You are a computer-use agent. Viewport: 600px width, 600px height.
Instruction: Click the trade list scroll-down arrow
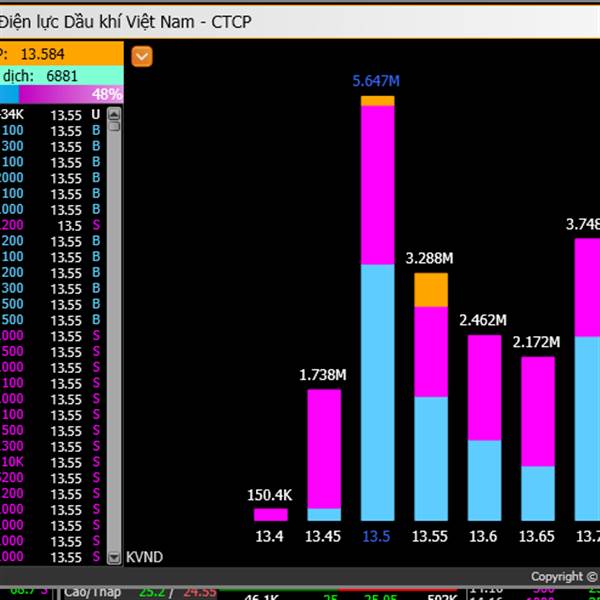coord(114,557)
